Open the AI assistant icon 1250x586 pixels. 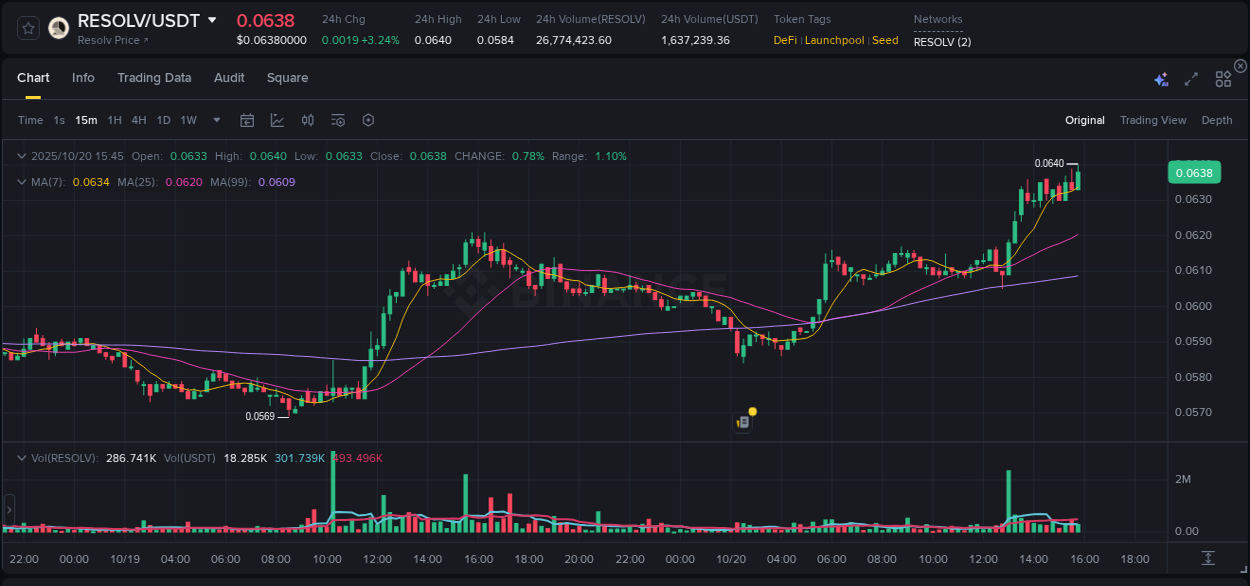click(1161, 78)
